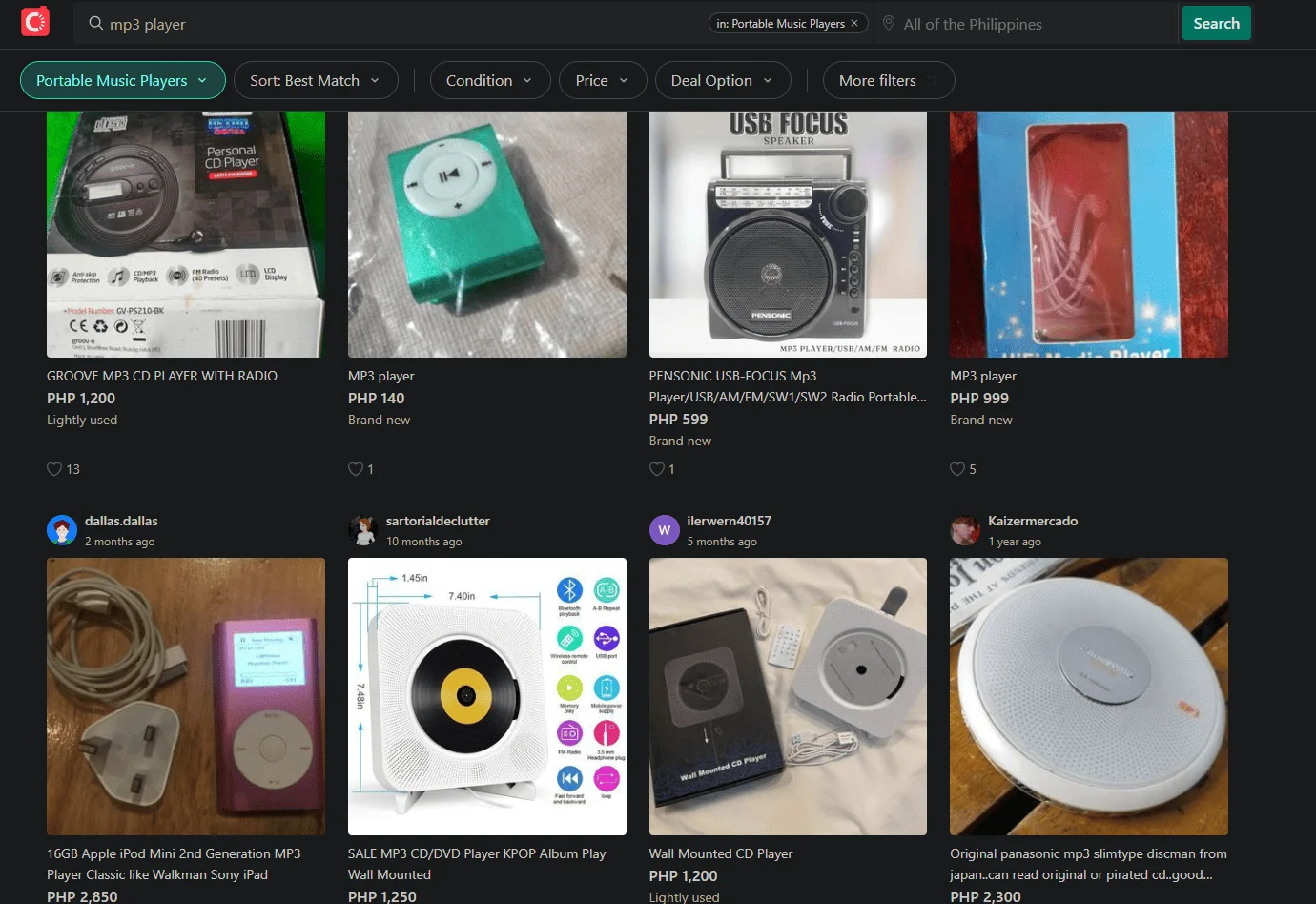Click the PHP 140 price
The image size is (1316, 904).
coord(377,398)
